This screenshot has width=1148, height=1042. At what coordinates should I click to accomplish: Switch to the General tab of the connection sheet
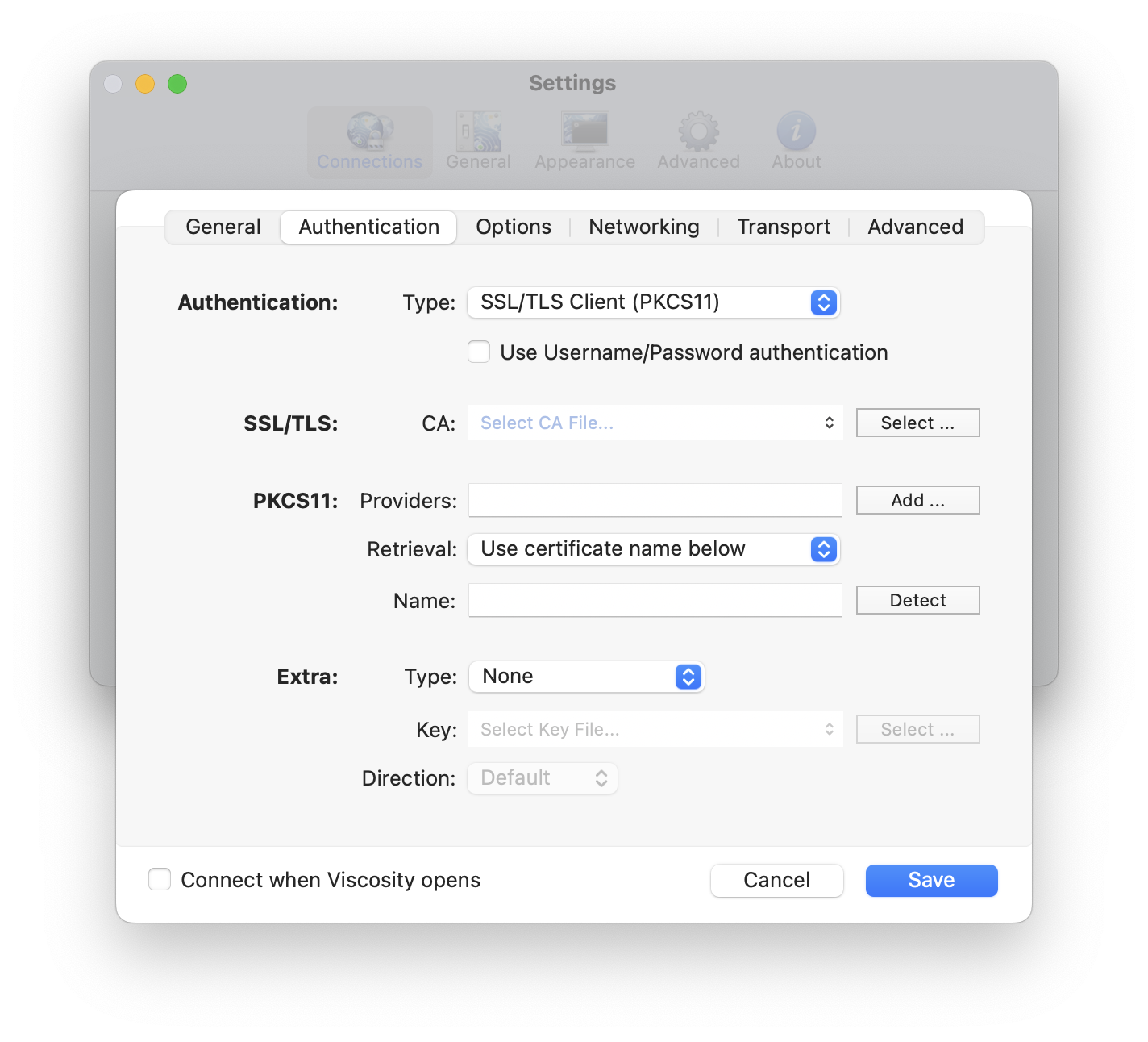[223, 227]
